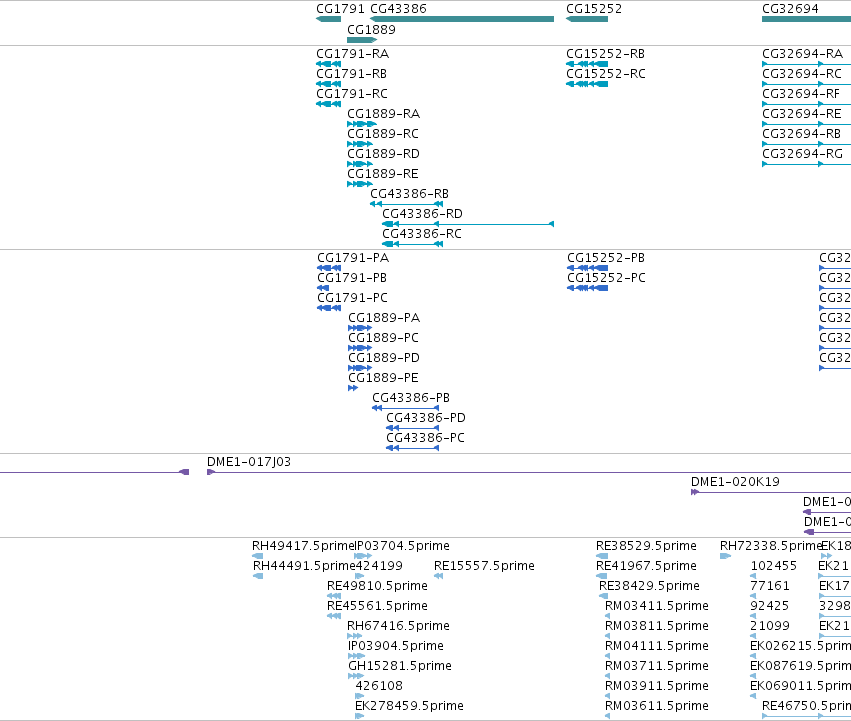This screenshot has height=721, width=851.
Task: Select transcript CG1889-RE
Action: 360,184
